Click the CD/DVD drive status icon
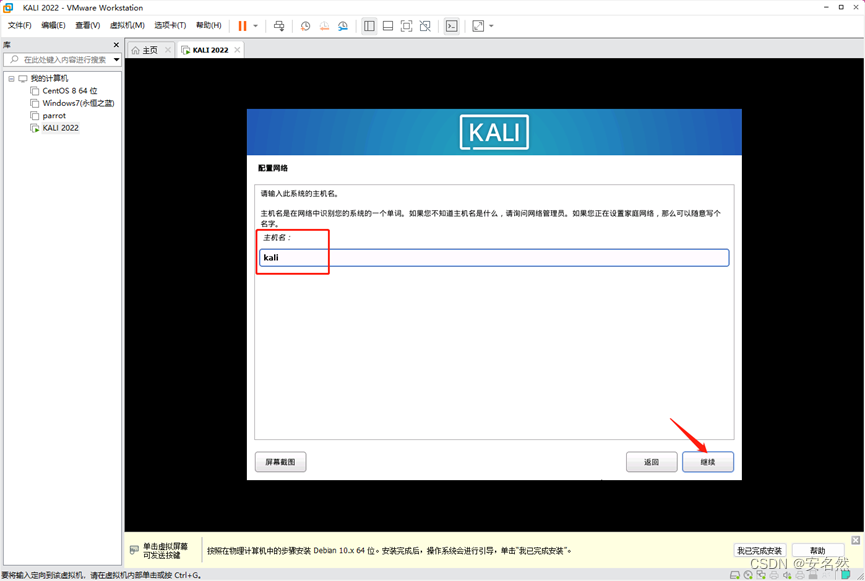 748,575
